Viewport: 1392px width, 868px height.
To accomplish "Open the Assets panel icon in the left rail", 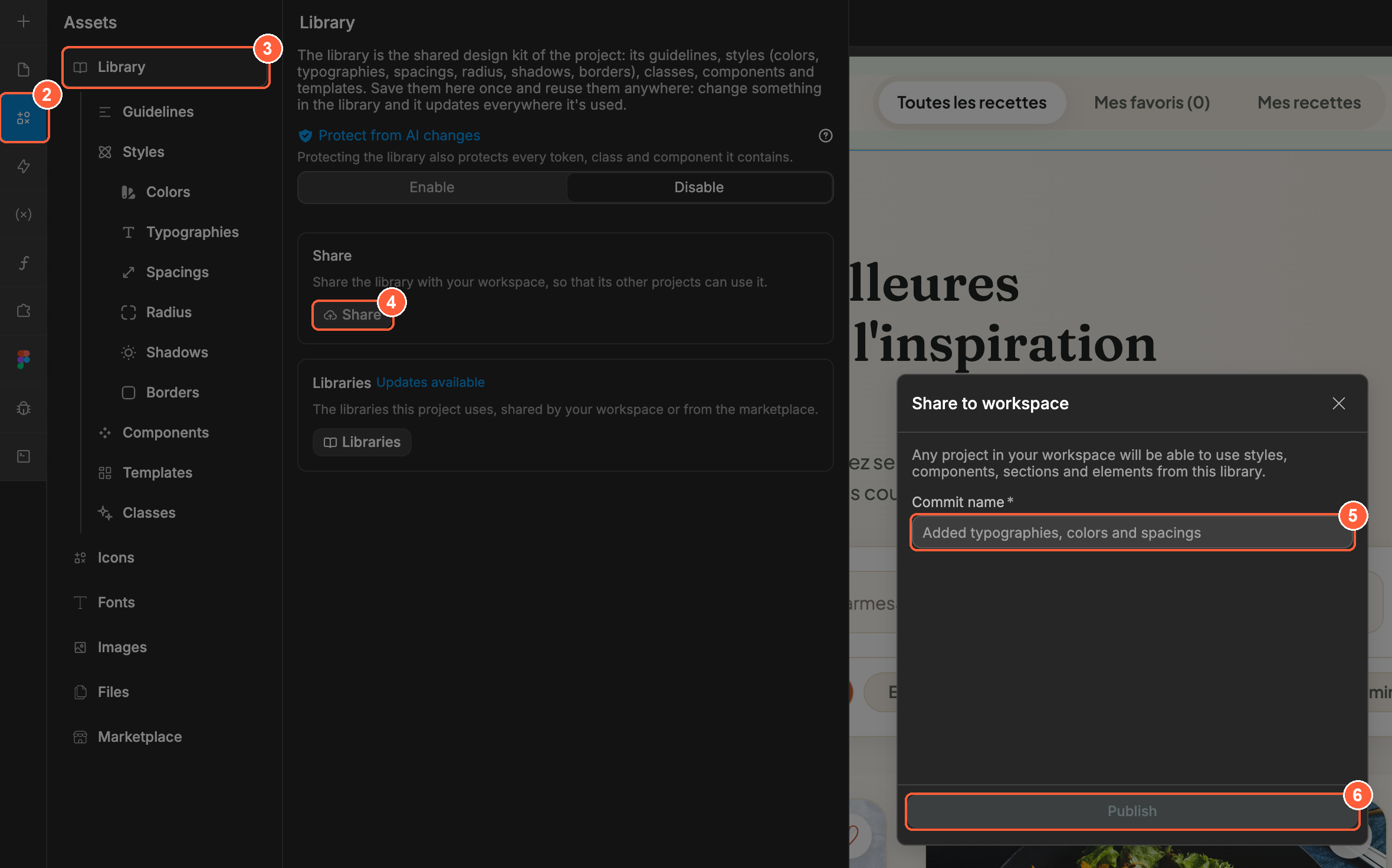I will [x=24, y=118].
